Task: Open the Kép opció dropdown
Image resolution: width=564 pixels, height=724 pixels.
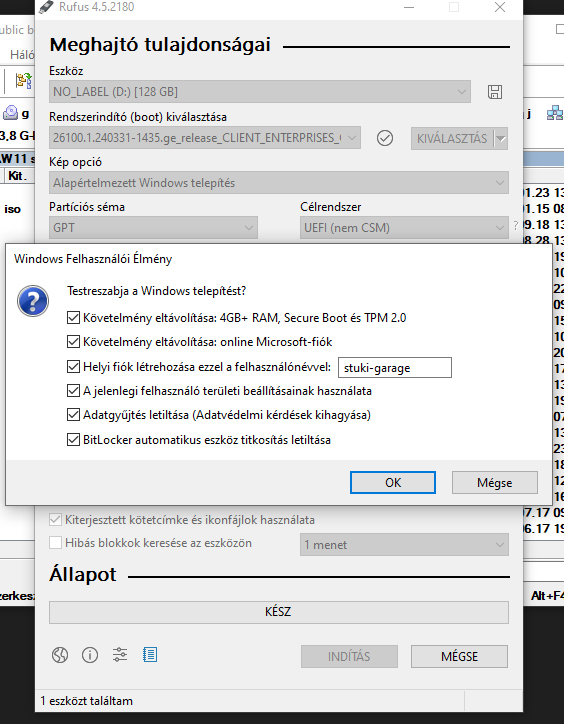Action: click(279, 183)
